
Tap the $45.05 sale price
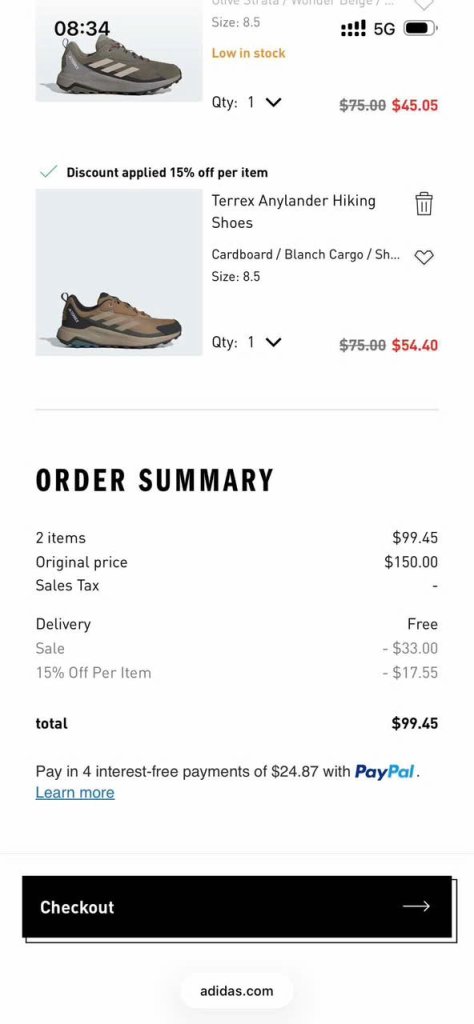(415, 105)
